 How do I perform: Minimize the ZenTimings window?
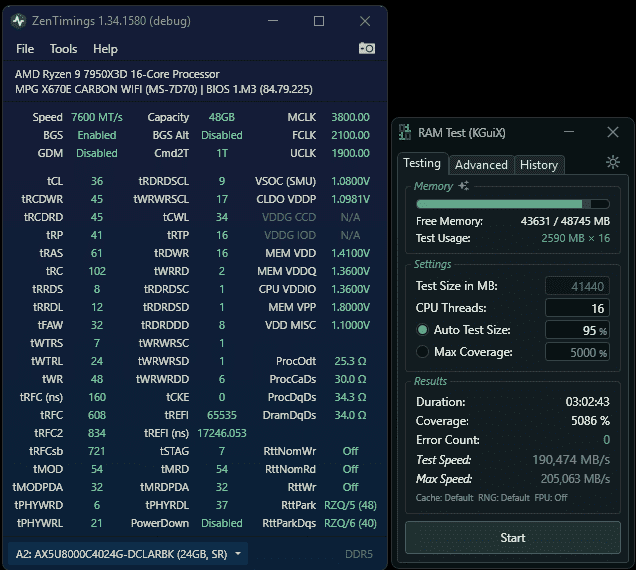coord(273,21)
